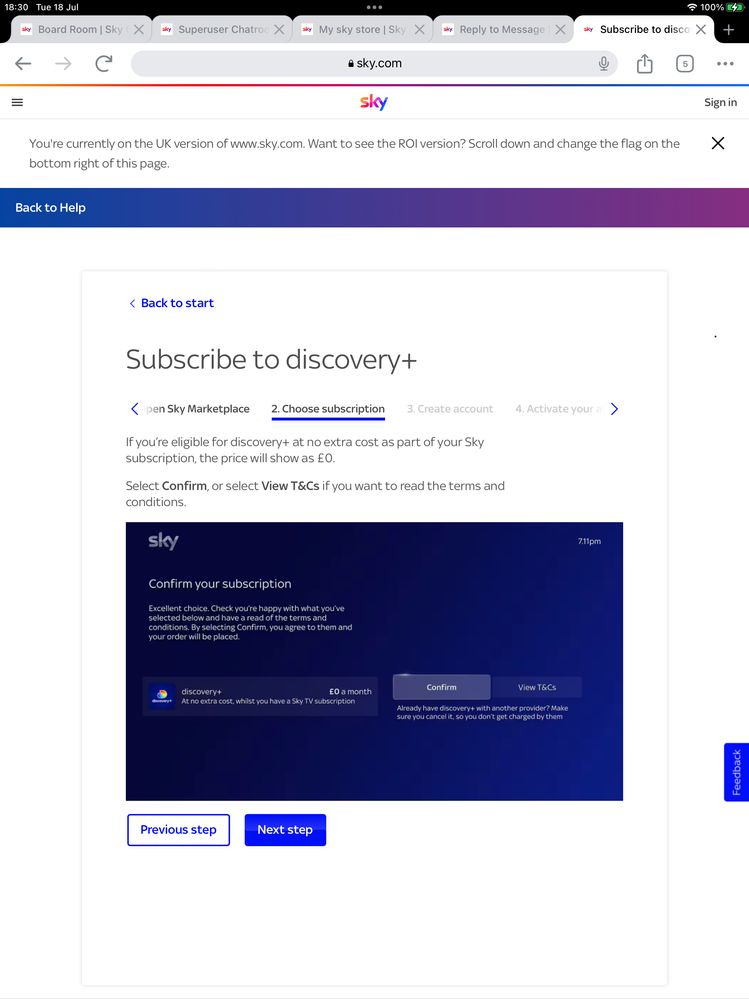Click the Previous step button

click(178, 830)
